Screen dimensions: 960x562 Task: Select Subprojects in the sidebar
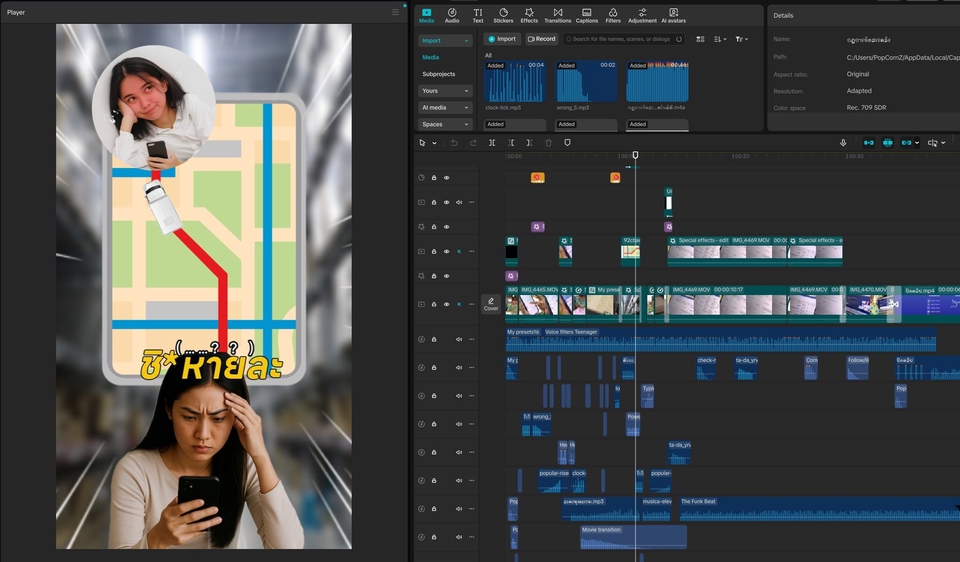[x=438, y=74]
